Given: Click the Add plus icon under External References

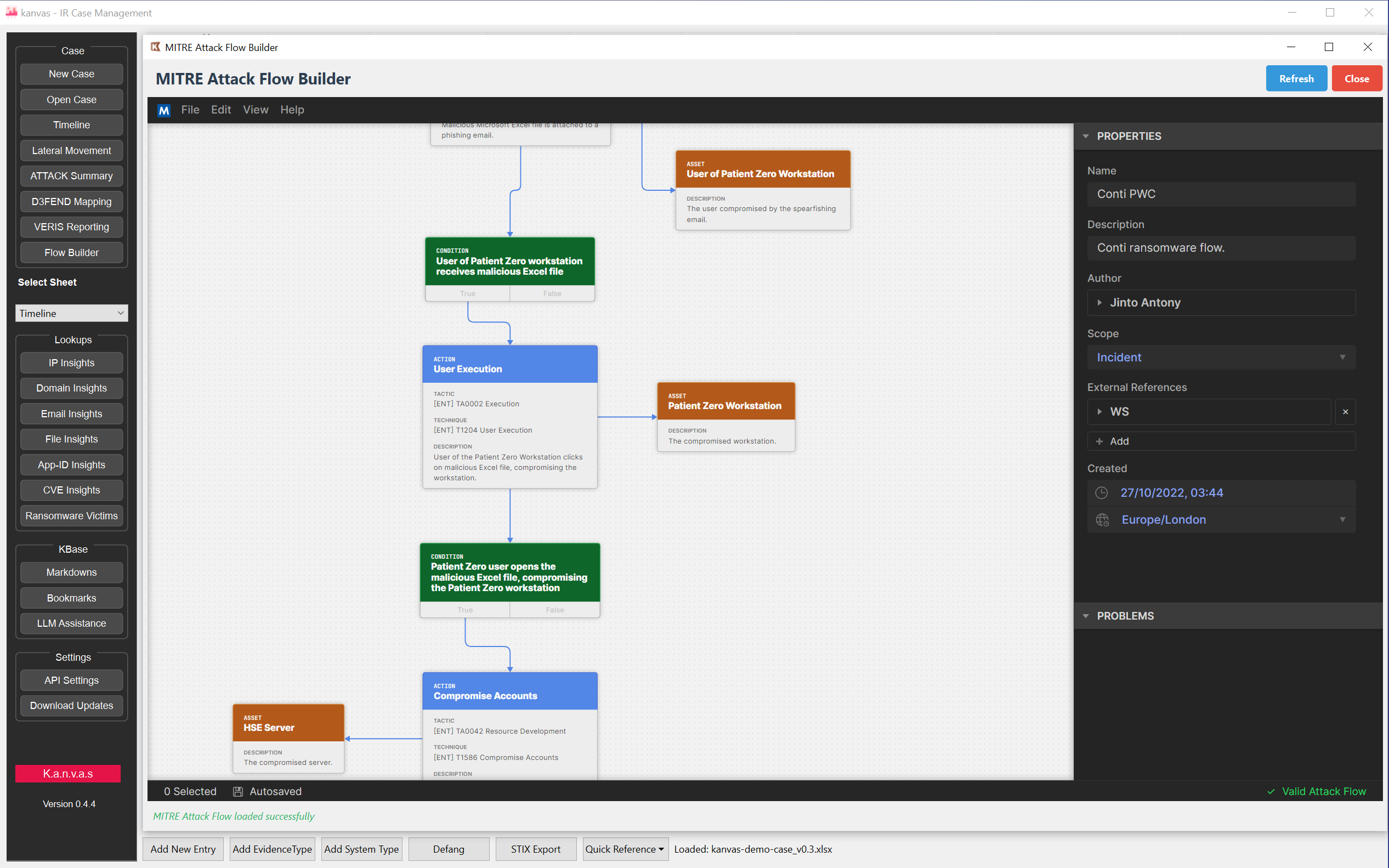Looking at the screenshot, I should click(x=1099, y=441).
